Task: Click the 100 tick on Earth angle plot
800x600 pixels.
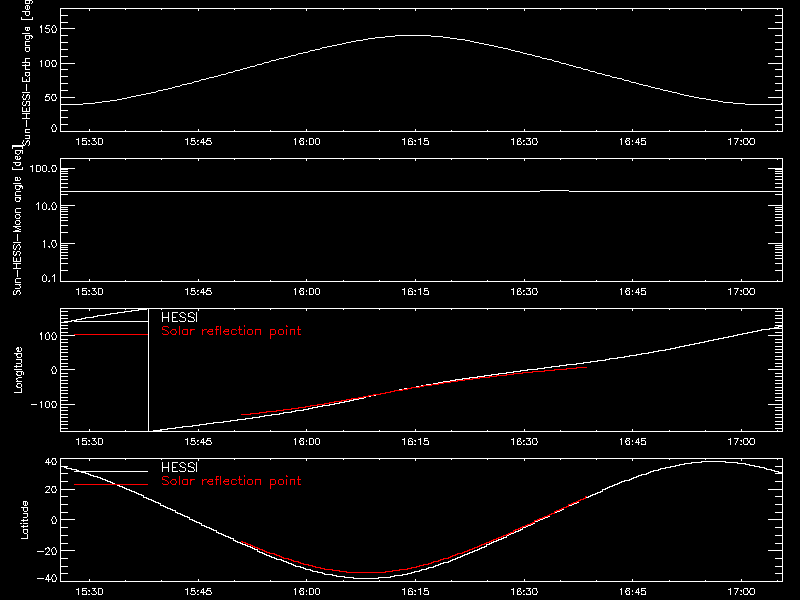Action: (x=48, y=63)
